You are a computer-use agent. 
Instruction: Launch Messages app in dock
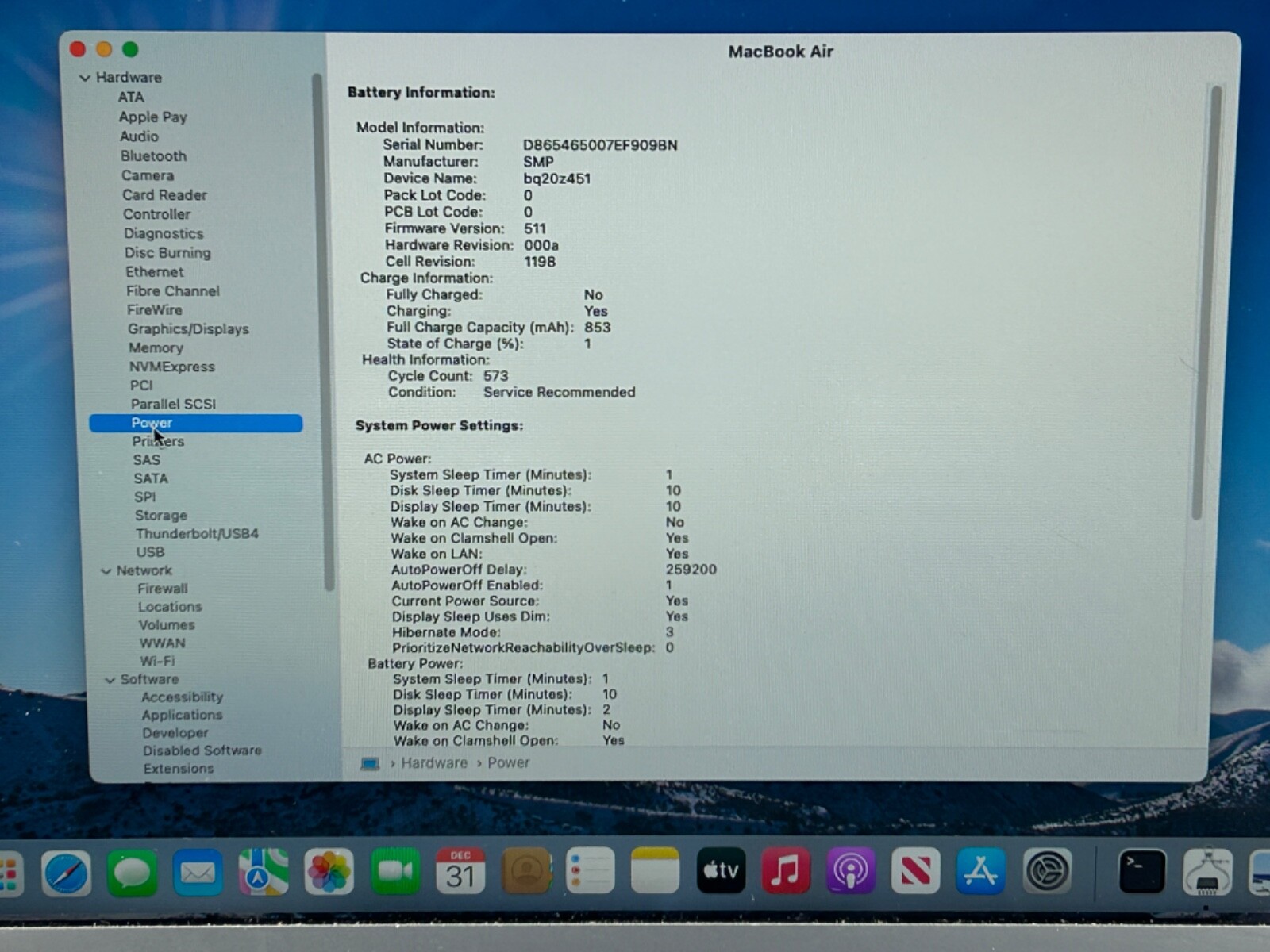tap(132, 873)
